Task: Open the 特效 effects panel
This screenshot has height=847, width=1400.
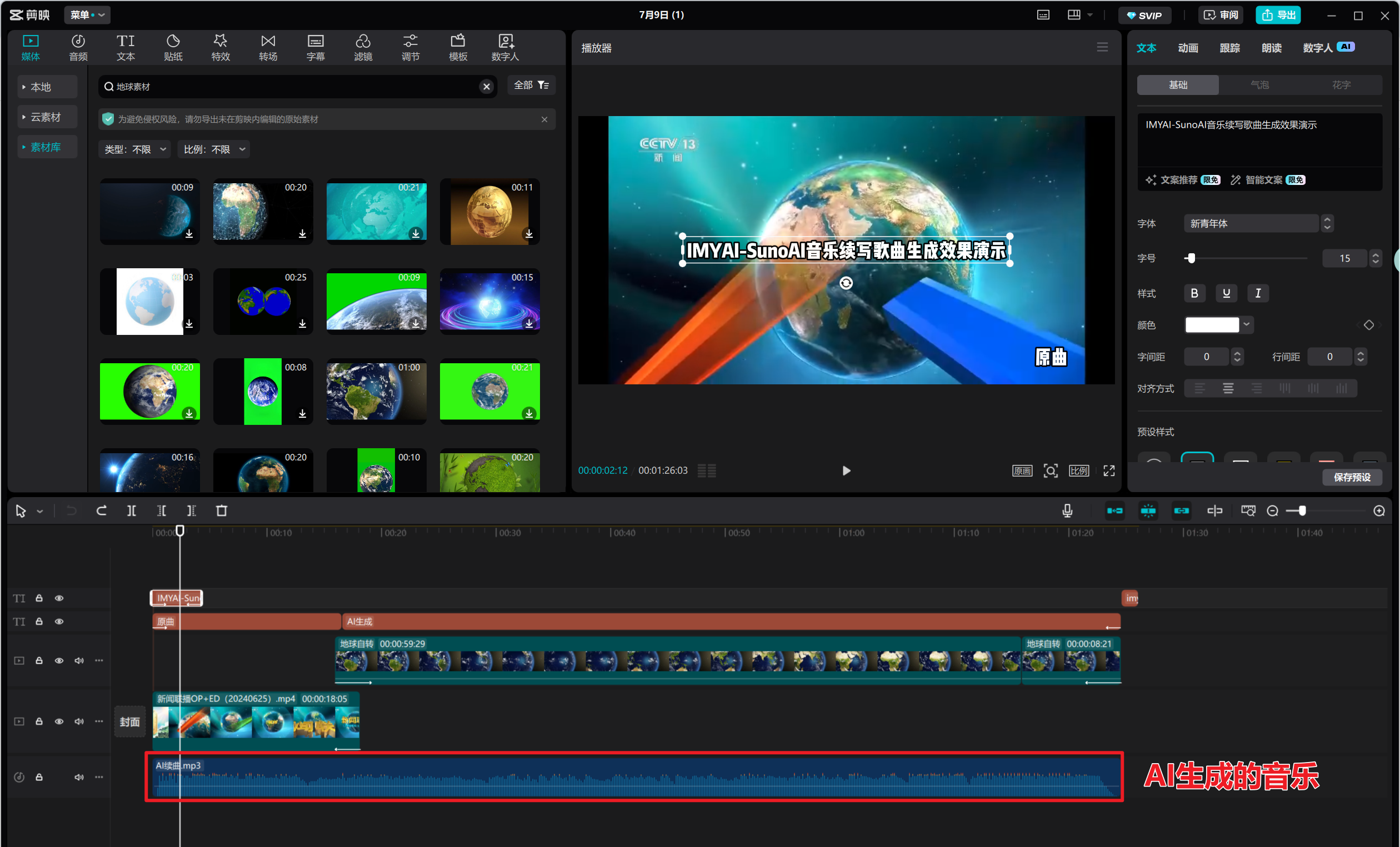Action: click(x=221, y=47)
